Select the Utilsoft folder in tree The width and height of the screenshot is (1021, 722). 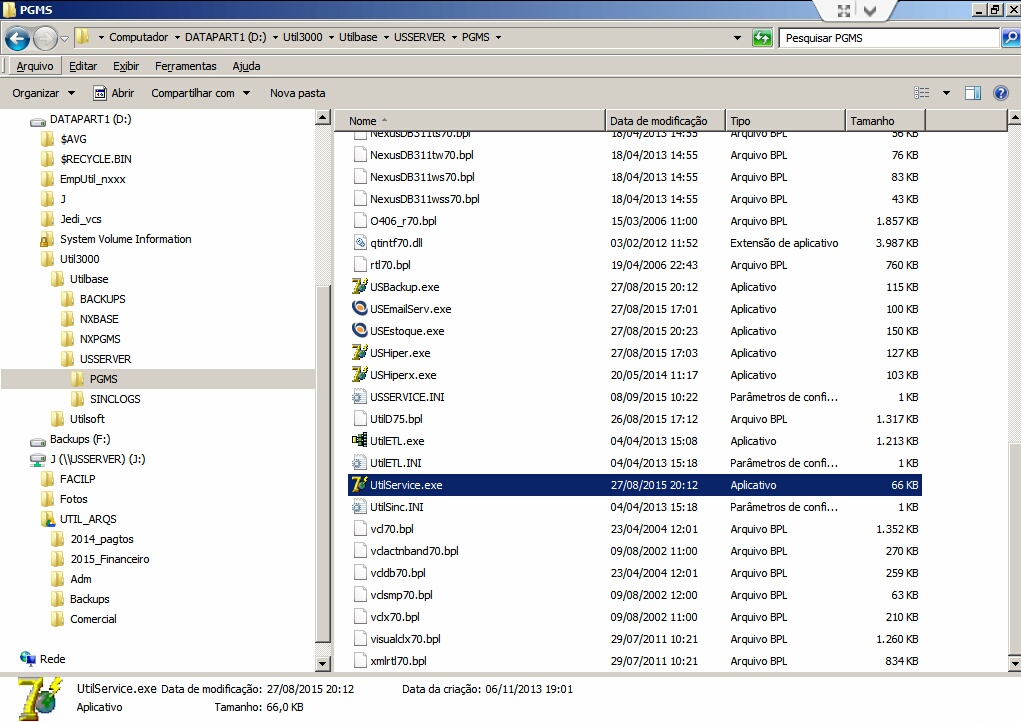pyautogui.click(x=87, y=419)
